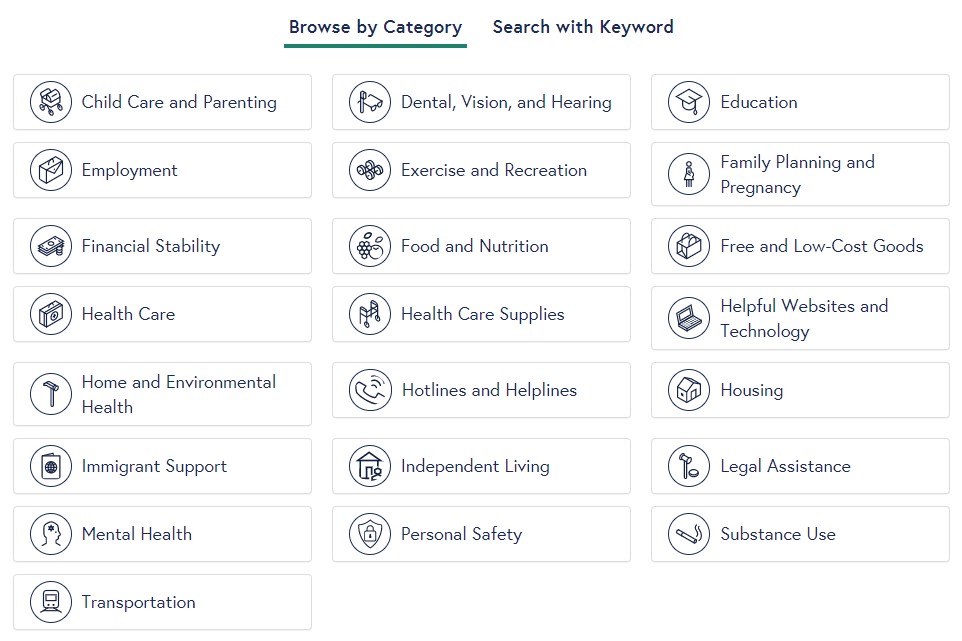The height and width of the screenshot is (641, 962).
Task: Click the shield lock Personal Safety icon
Action: (x=370, y=534)
